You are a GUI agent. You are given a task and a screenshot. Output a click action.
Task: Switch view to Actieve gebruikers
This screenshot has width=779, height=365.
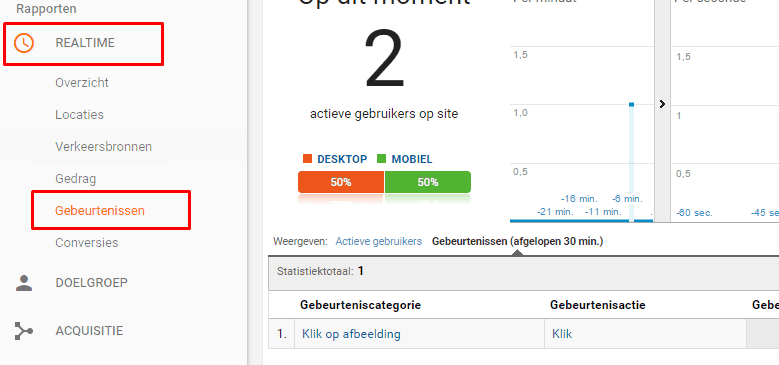point(379,241)
